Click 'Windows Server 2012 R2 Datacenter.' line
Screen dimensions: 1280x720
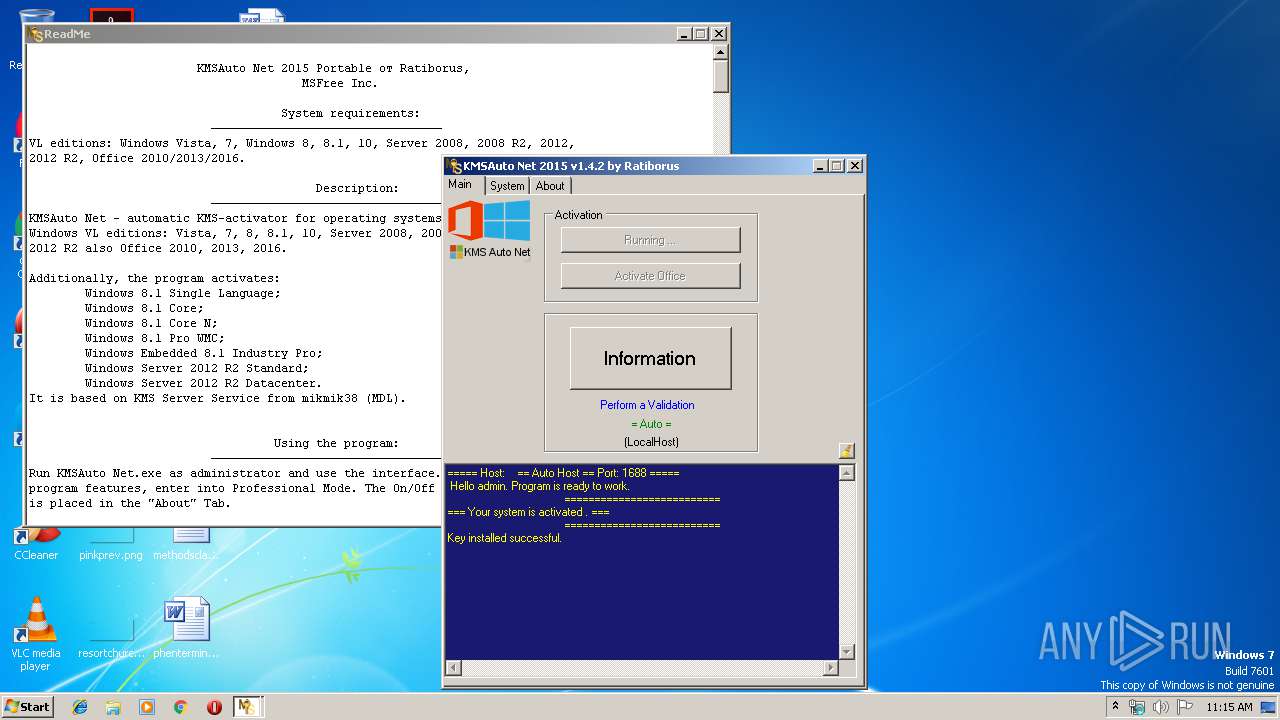click(203, 383)
